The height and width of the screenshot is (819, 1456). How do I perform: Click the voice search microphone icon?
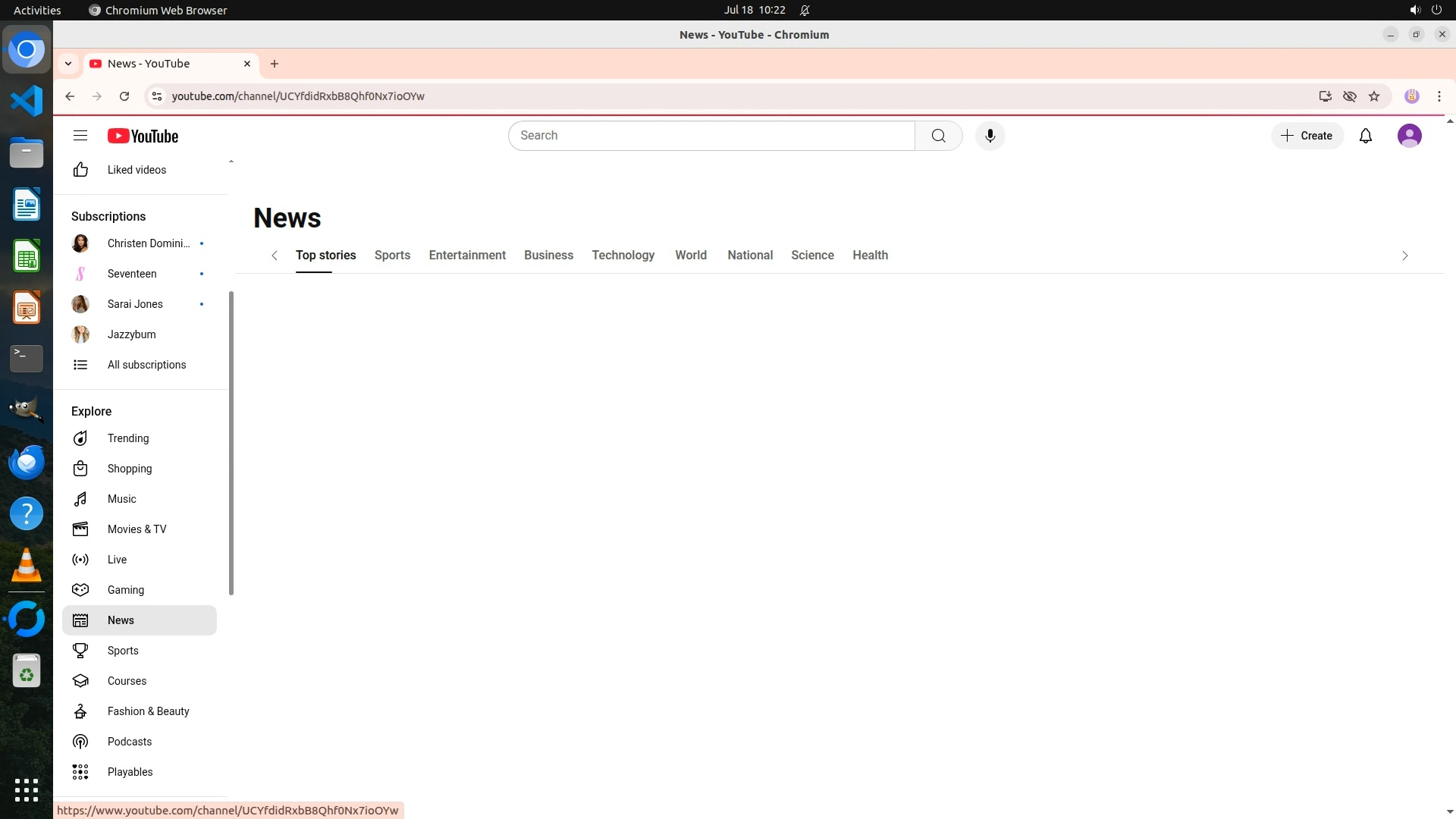[x=990, y=136]
